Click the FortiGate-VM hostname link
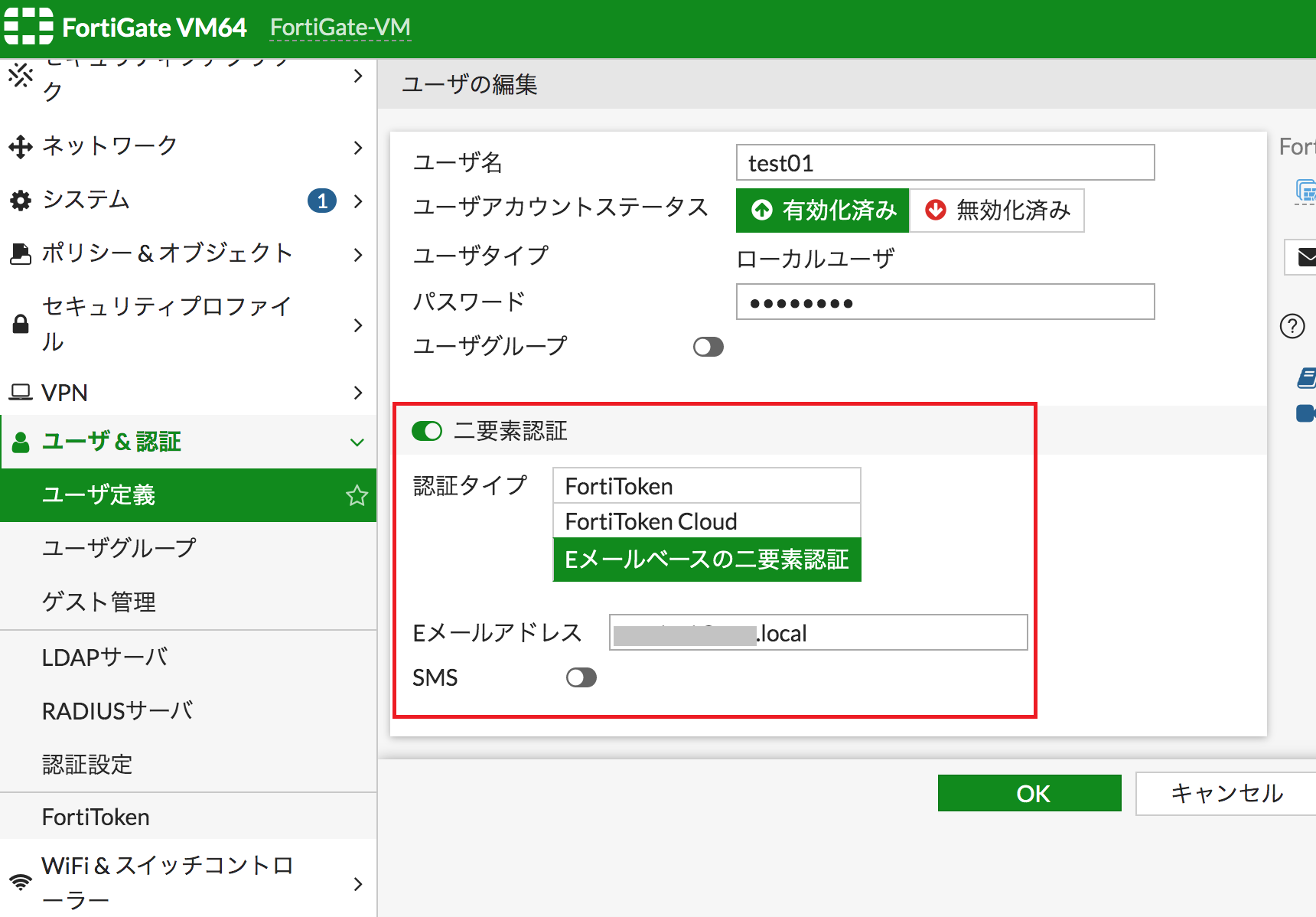1316x917 pixels. point(340,28)
